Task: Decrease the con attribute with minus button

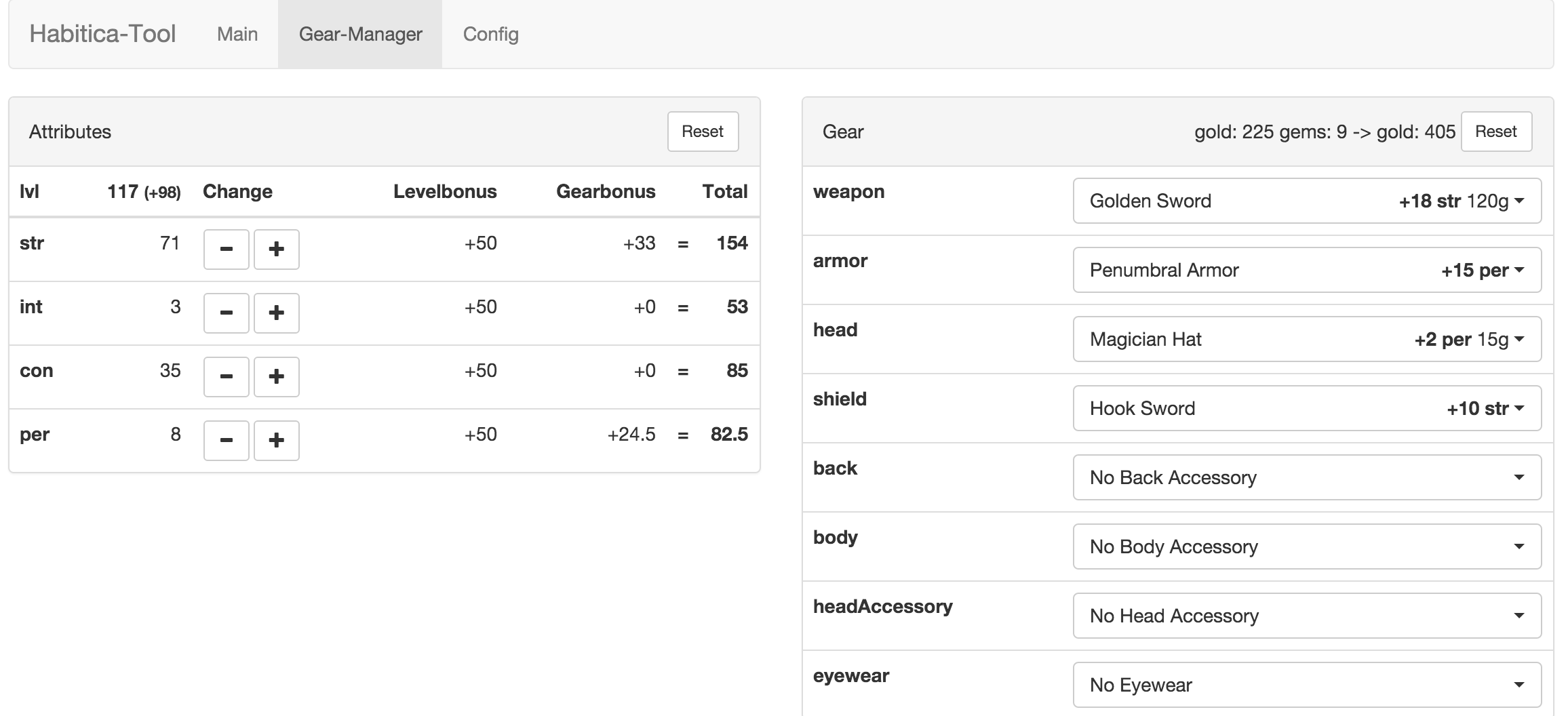Action: click(227, 376)
